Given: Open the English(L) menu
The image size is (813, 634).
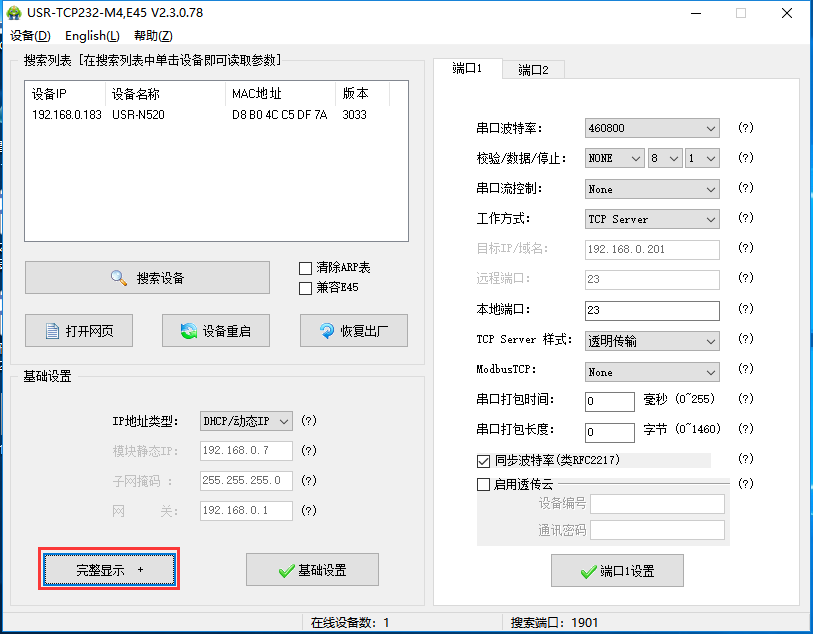Looking at the screenshot, I should pos(91,35).
